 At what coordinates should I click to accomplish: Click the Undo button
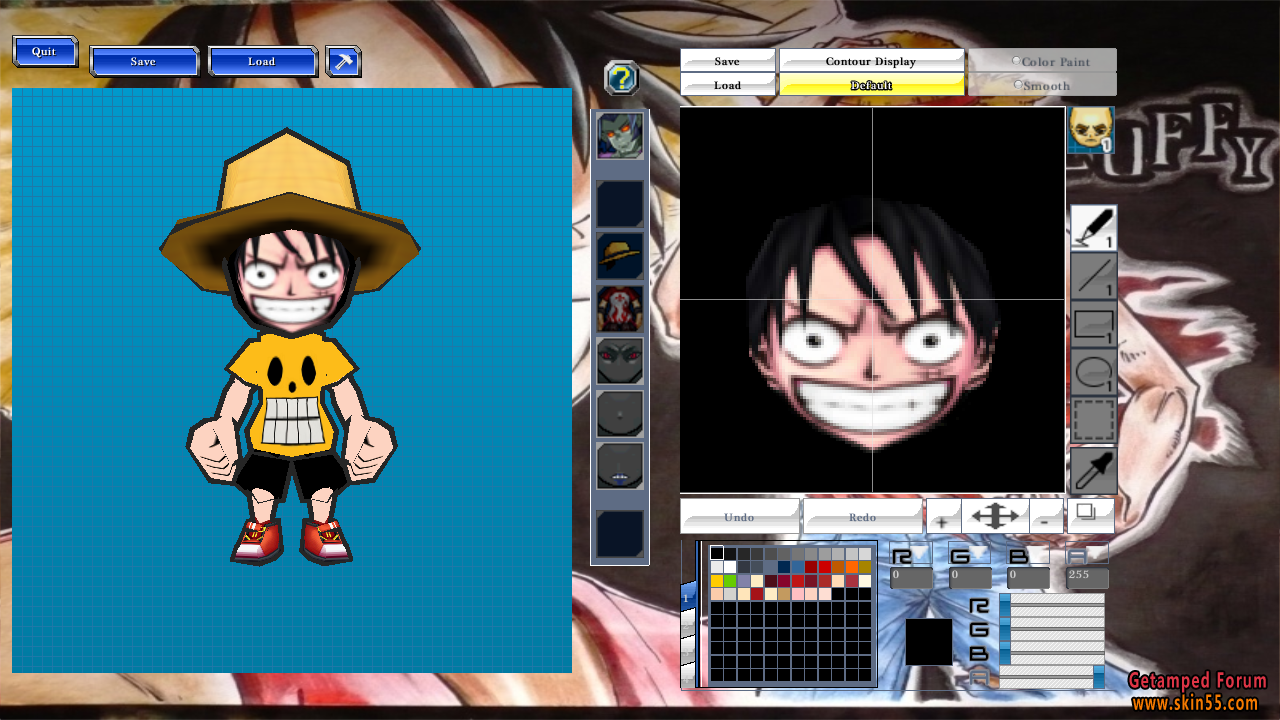click(x=740, y=517)
